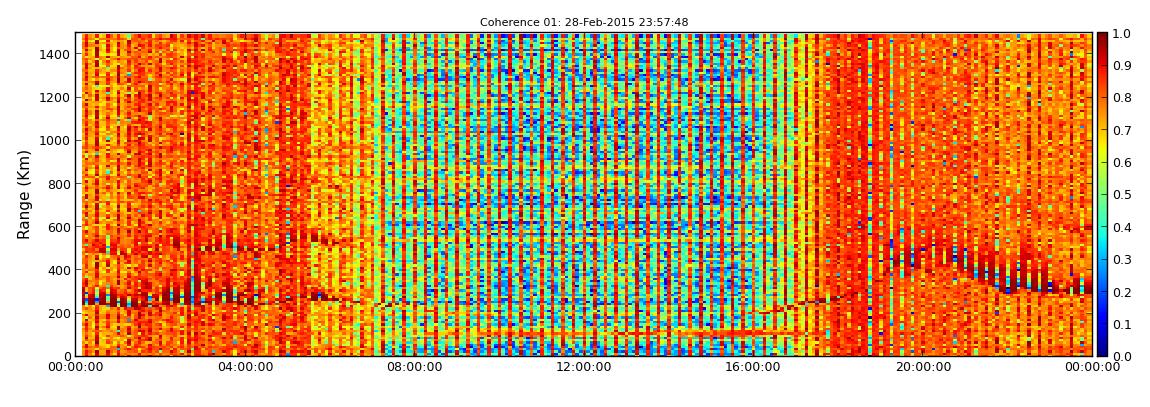Image resolution: width=1150 pixels, height=407 pixels.
Task: Click the colorbar label 1.0
Action: [1122, 34]
